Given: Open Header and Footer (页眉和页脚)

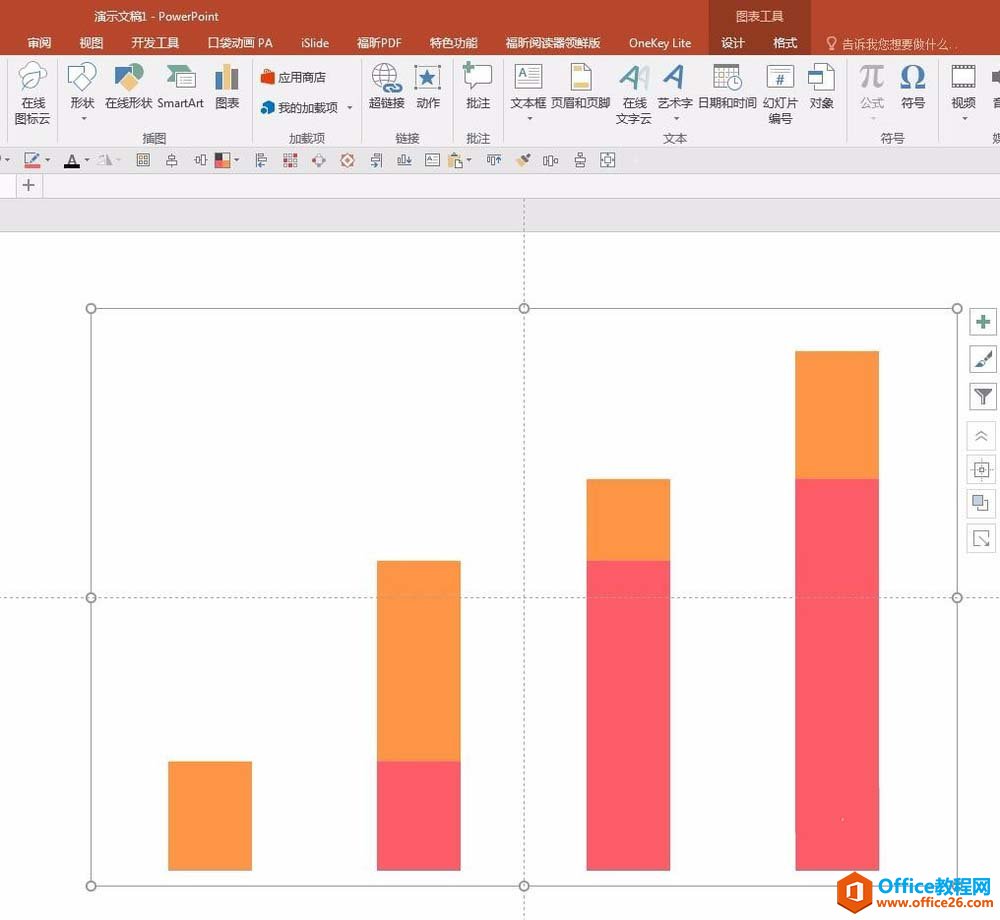Looking at the screenshot, I should pyautogui.click(x=580, y=86).
